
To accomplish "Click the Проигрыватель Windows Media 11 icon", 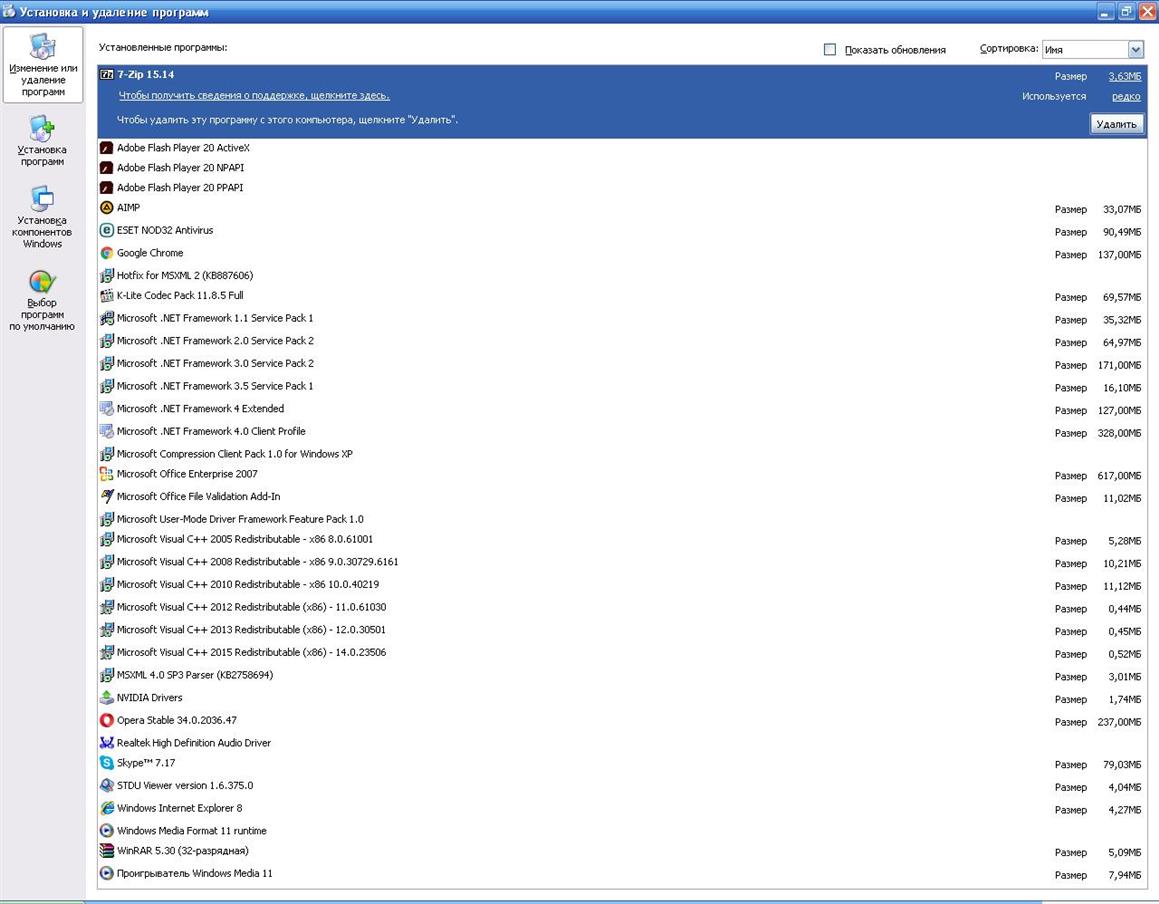I will pyautogui.click(x=106, y=874).
